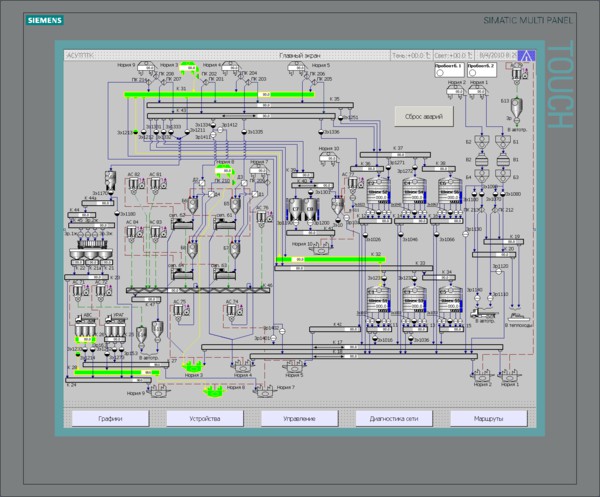The image size is (600, 497).
Task: Select aspirator АС 71
Action: click(x=79, y=291)
